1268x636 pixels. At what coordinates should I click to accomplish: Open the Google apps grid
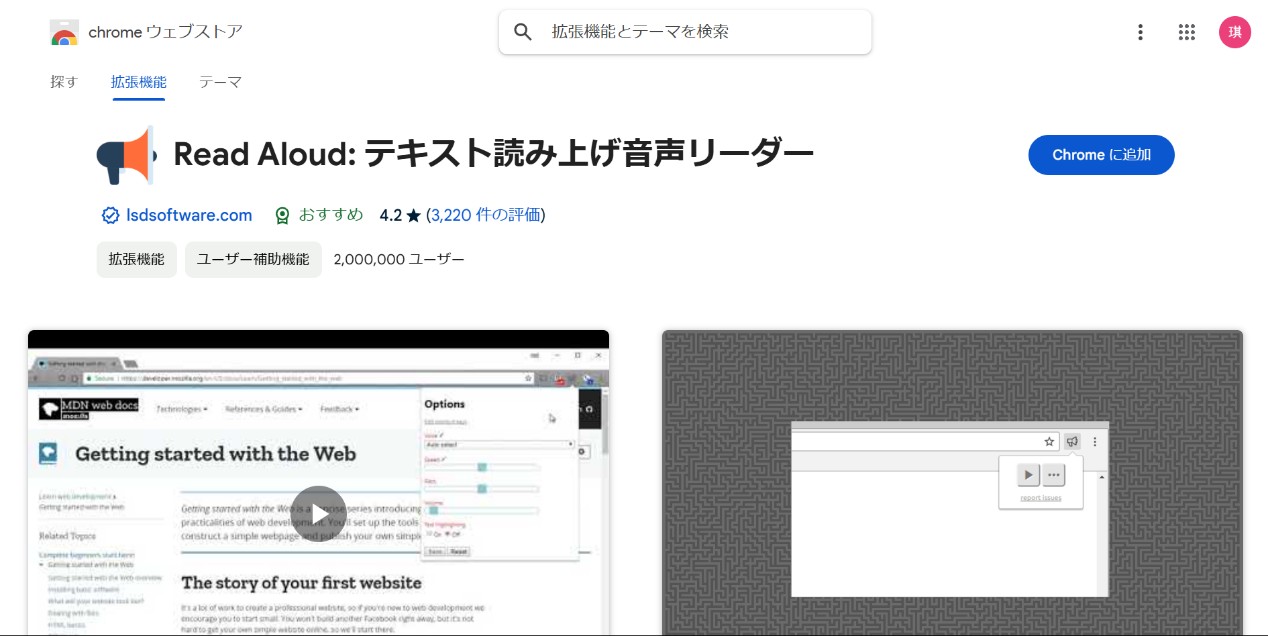(1187, 32)
